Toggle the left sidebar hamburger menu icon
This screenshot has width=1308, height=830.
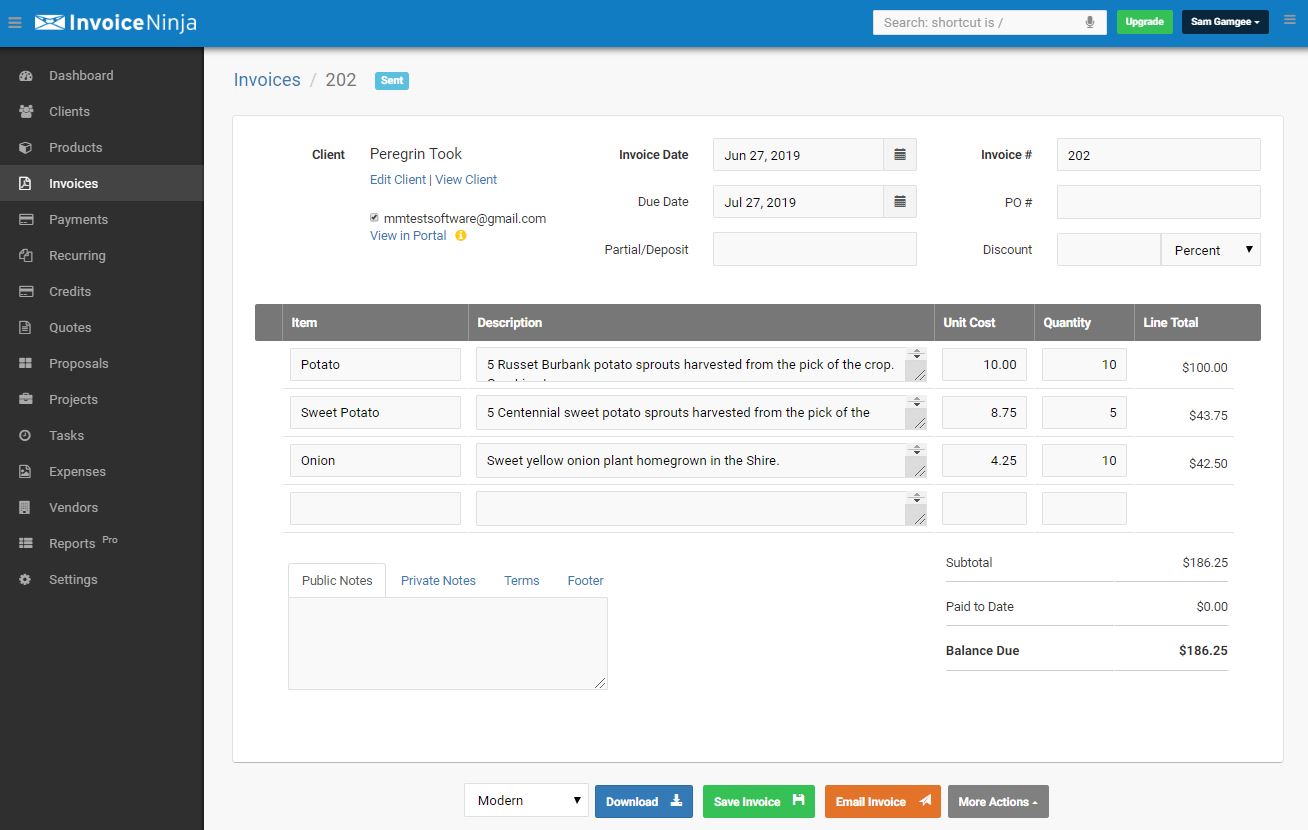[15, 22]
